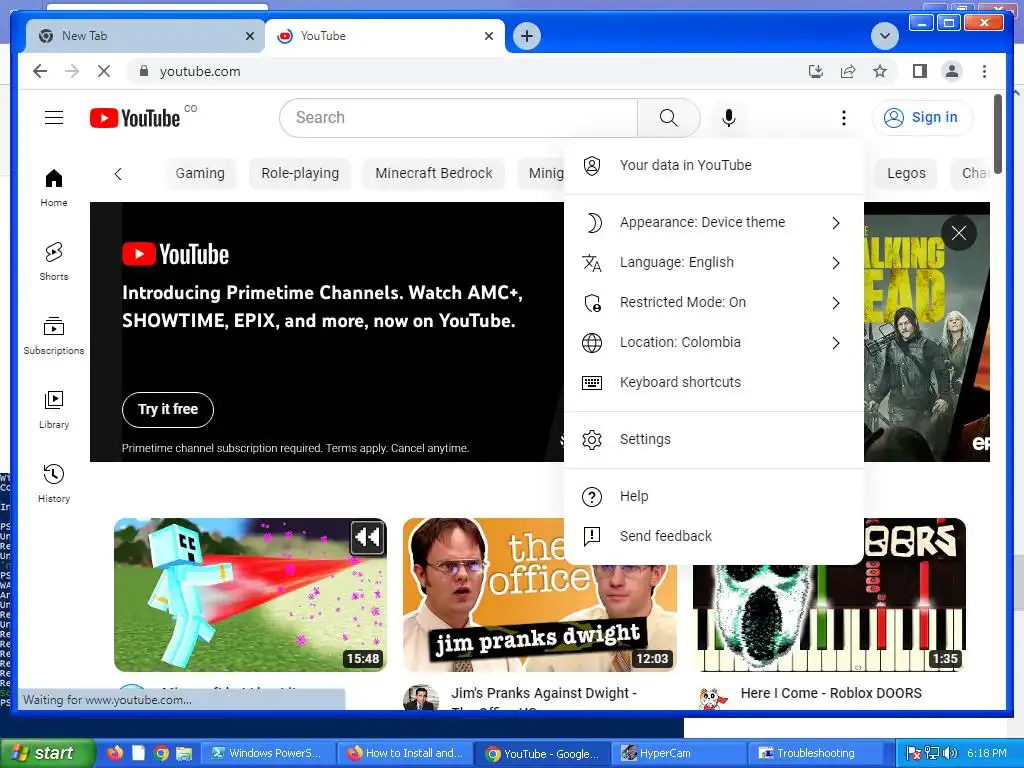This screenshot has height=768, width=1024.
Task: Select Your data in YouTube
Action: (x=714, y=165)
